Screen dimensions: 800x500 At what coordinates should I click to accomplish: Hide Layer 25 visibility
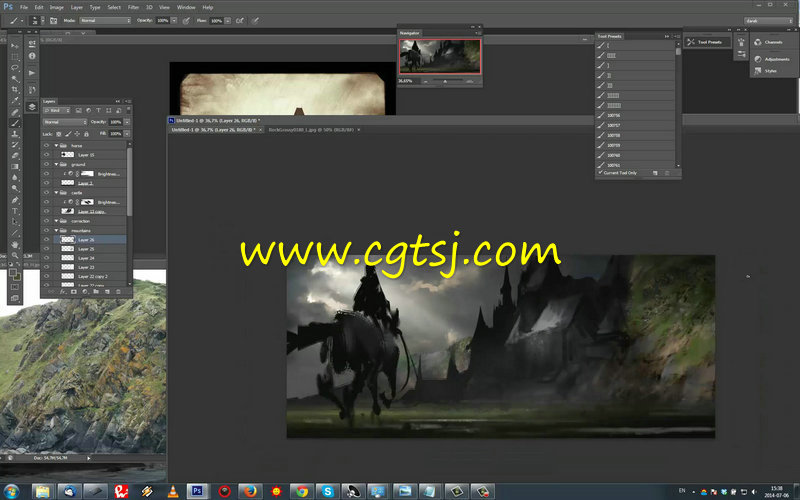click(x=46, y=248)
